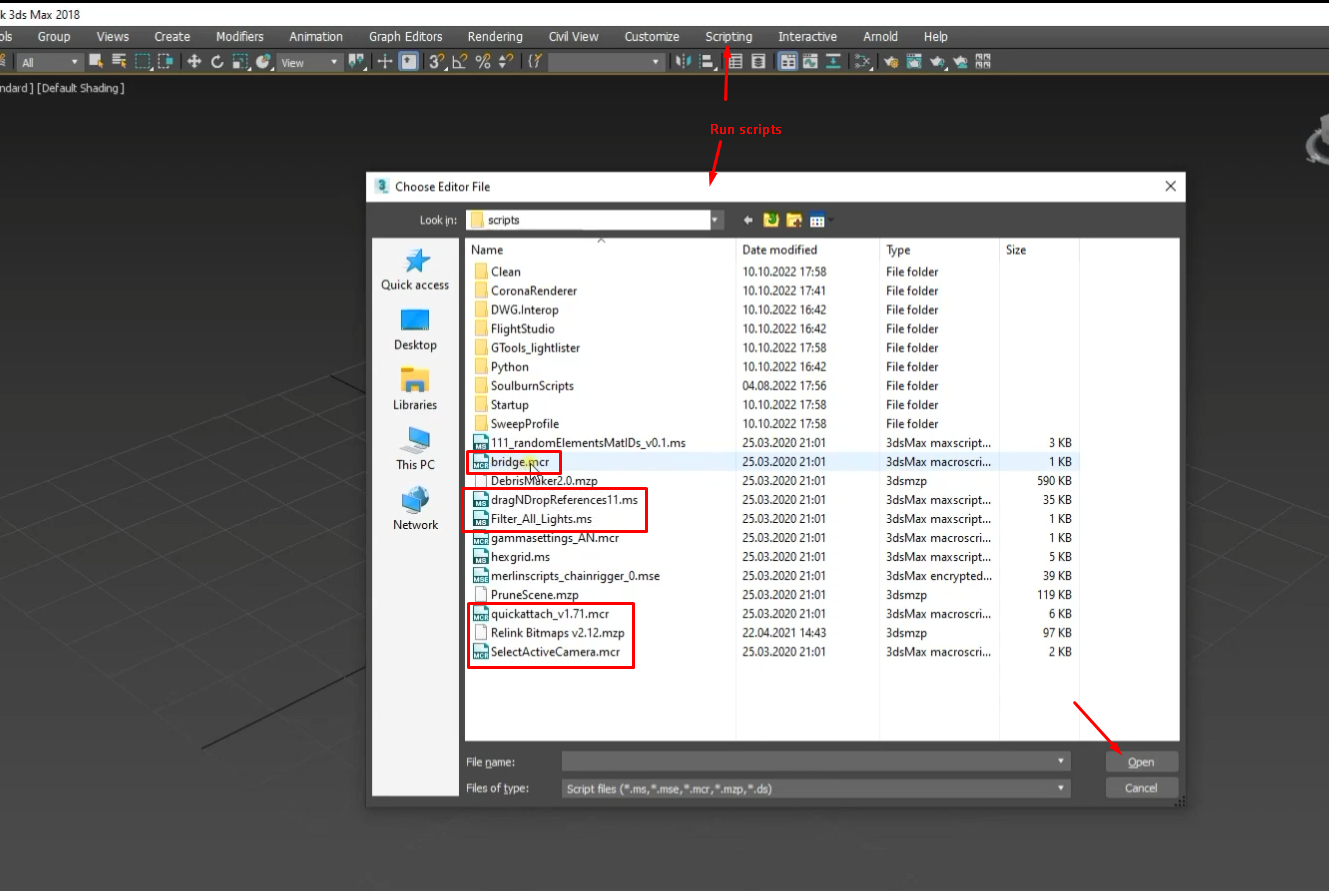
Task: Expand the Look in 'scripts' dropdown
Action: [716, 220]
